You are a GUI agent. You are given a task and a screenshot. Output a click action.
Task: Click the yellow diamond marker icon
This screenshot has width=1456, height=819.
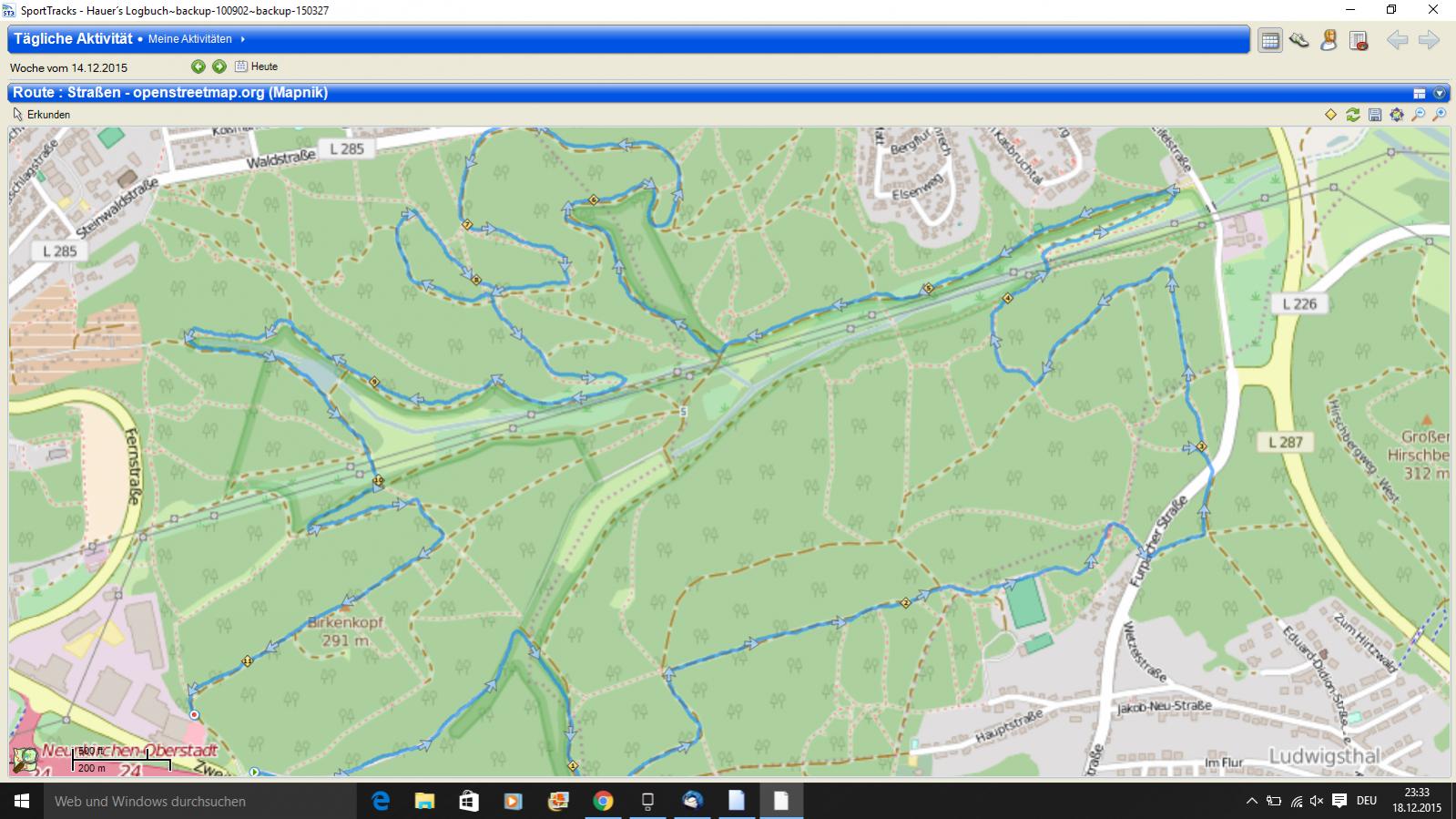pyautogui.click(x=1330, y=115)
